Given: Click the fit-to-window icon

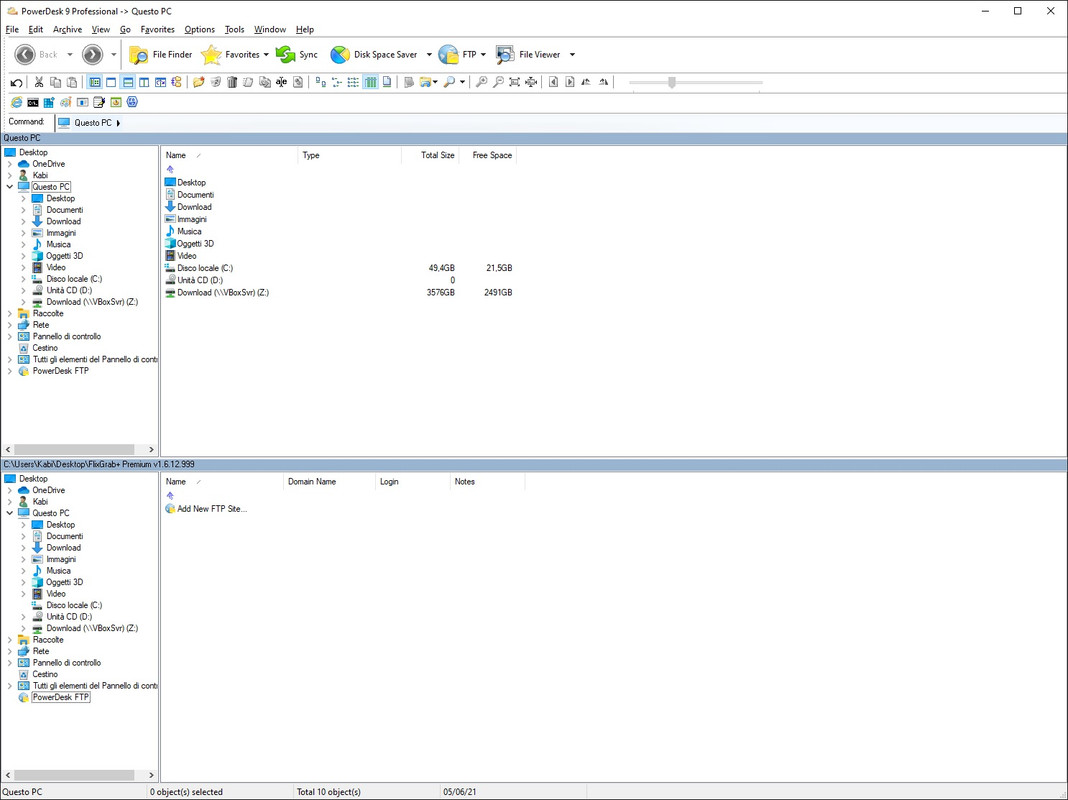Looking at the screenshot, I should tap(514, 82).
